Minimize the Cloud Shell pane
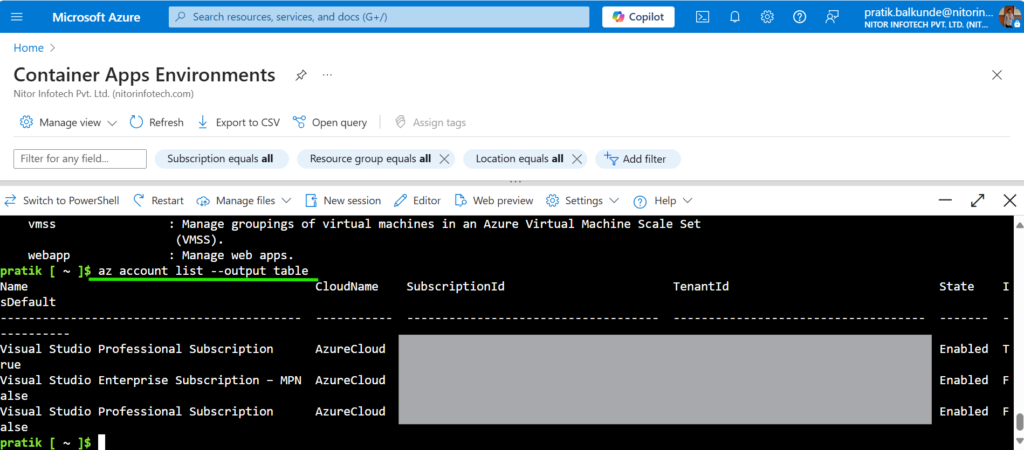Screen dimensions: 1024x450 point(946,201)
